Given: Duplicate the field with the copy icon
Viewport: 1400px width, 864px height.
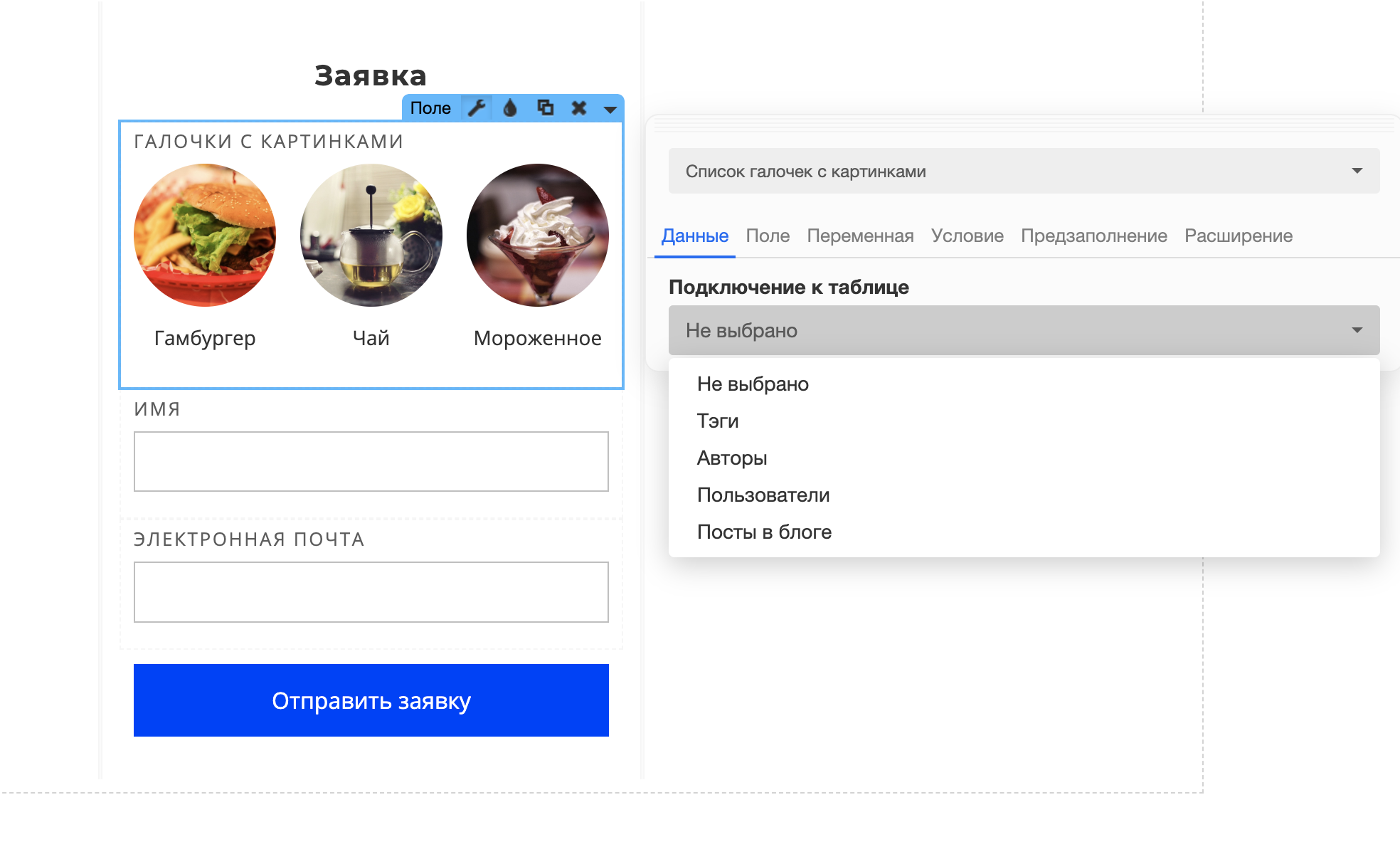Looking at the screenshot, I should (545, 107).
